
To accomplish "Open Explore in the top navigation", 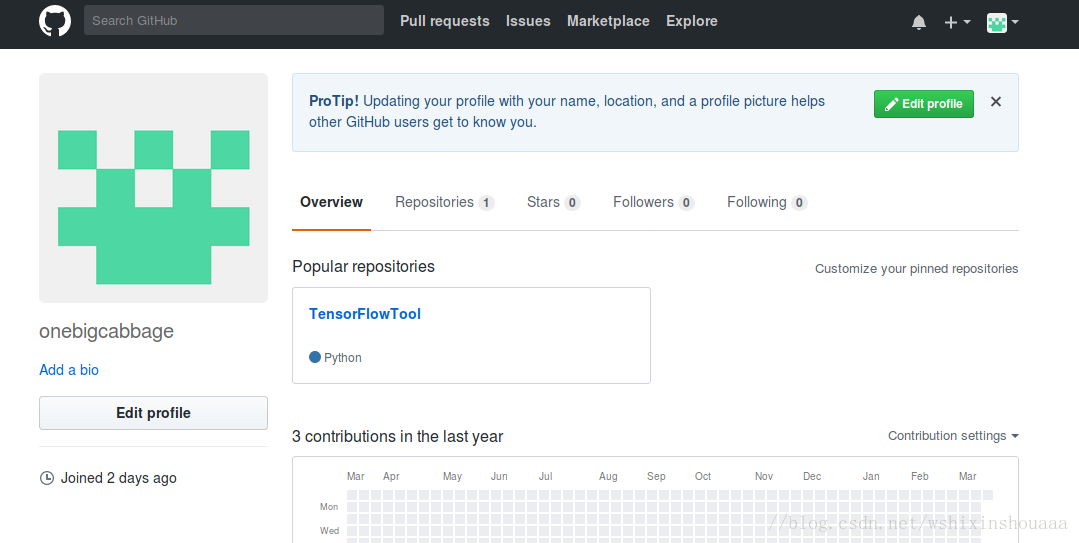I will click(692, 21).
